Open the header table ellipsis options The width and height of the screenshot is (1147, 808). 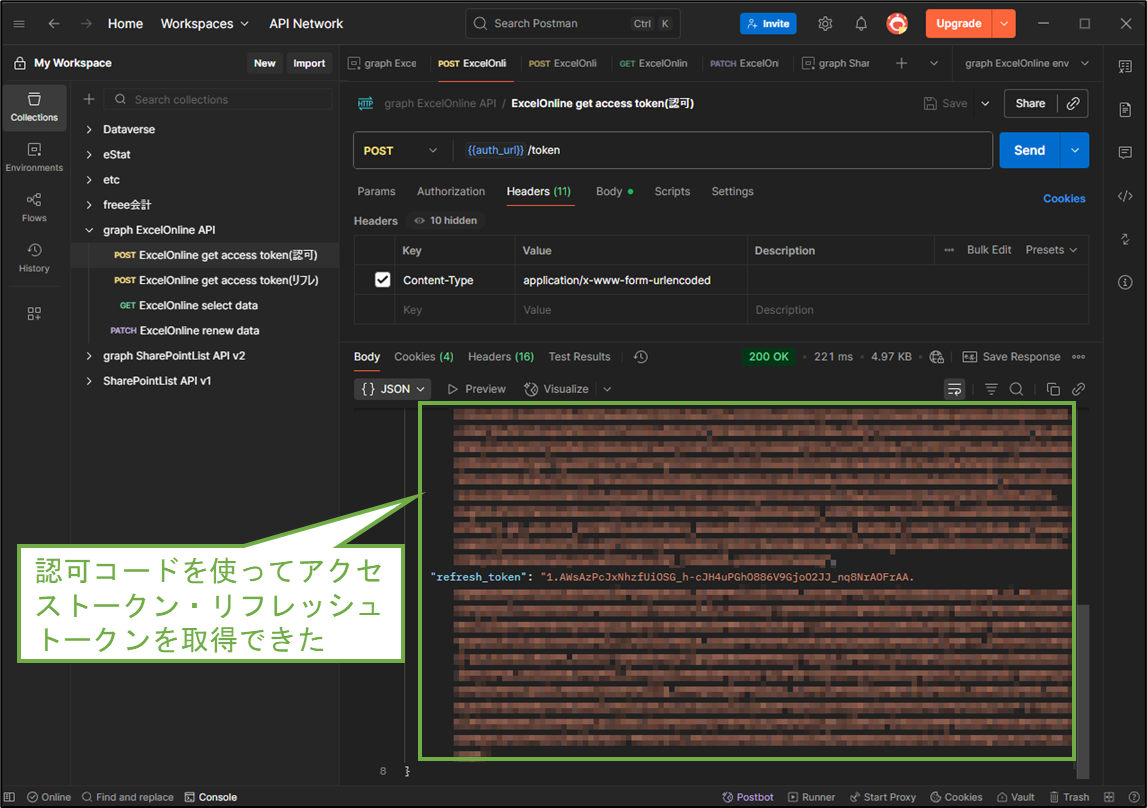(x=949, y=250)
